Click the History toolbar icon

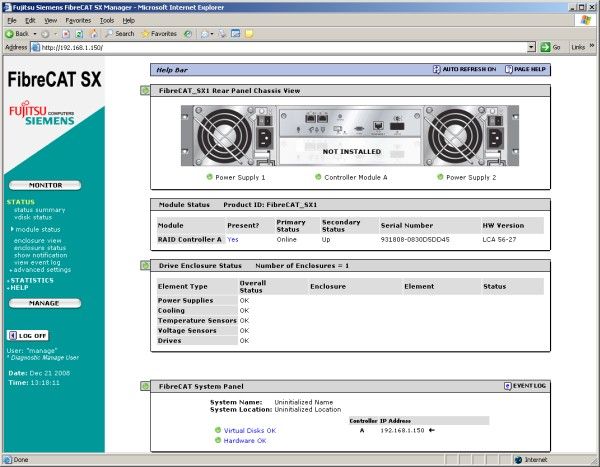(188, 34)
